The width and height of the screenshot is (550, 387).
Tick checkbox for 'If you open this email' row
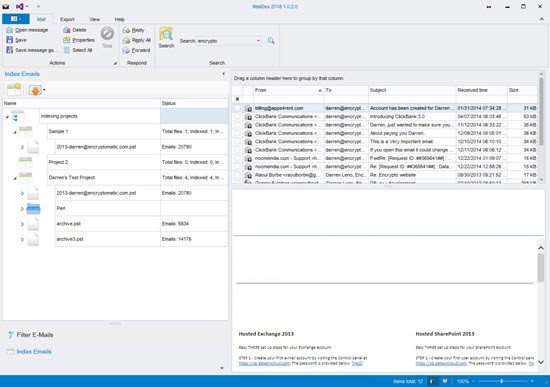237,150
